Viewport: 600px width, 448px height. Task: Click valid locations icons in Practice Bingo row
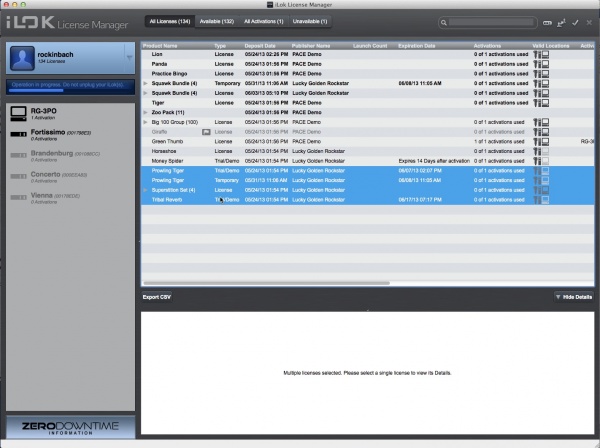click(x=541, y=74)
